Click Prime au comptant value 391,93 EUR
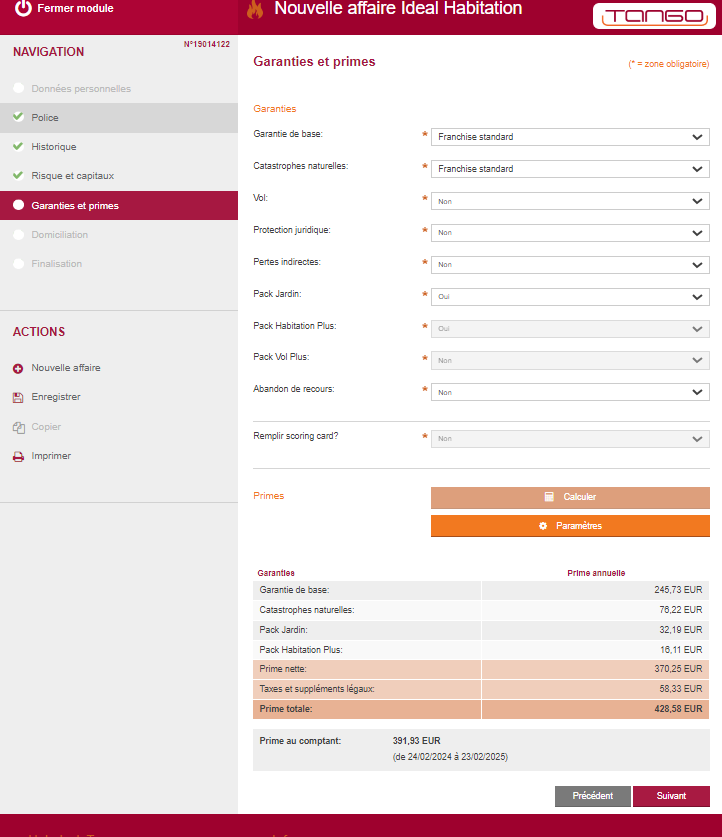The width and height of the screenshot is (722, 837). pyautogui.click(x=417, y=741)
